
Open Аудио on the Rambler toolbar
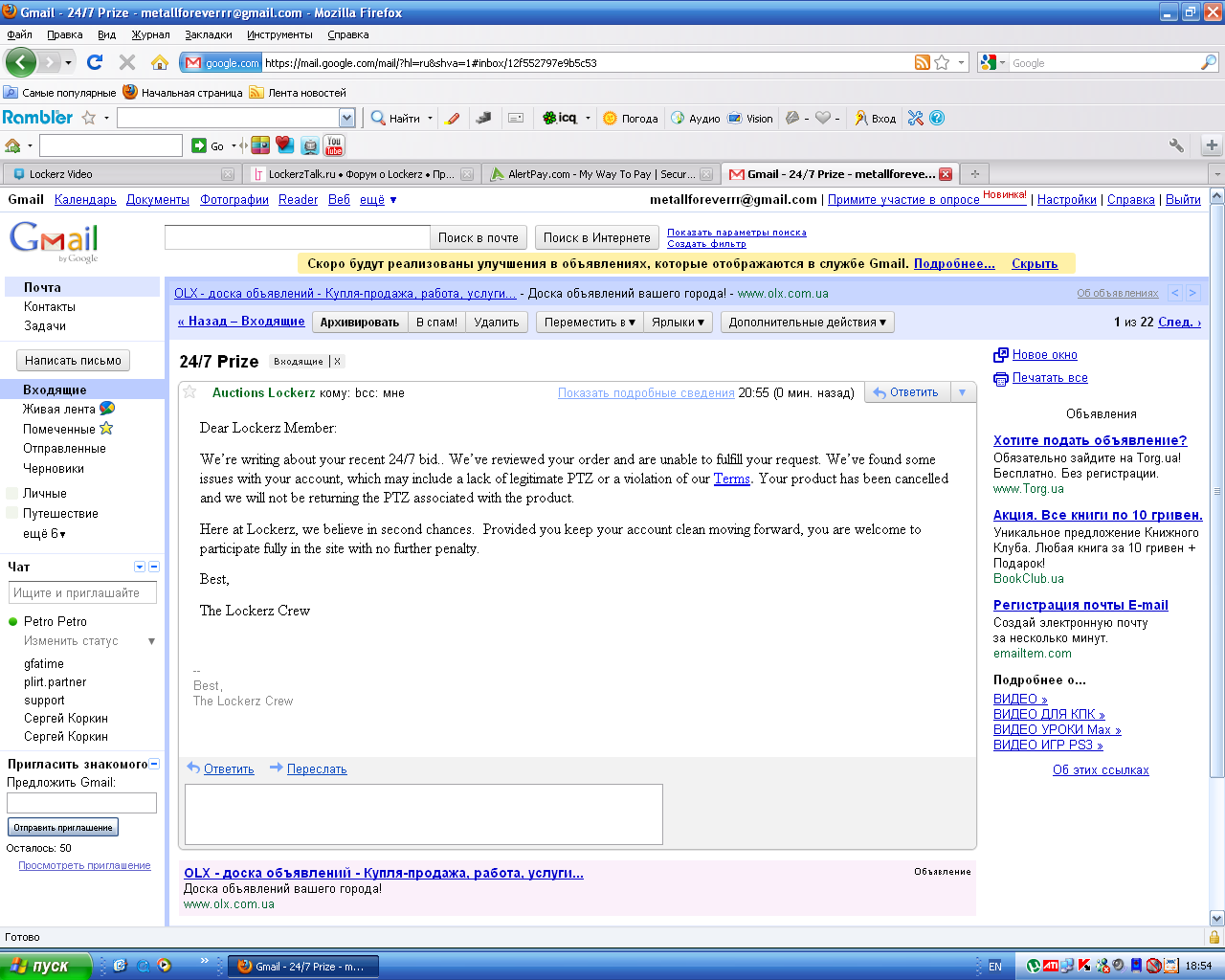696,118
